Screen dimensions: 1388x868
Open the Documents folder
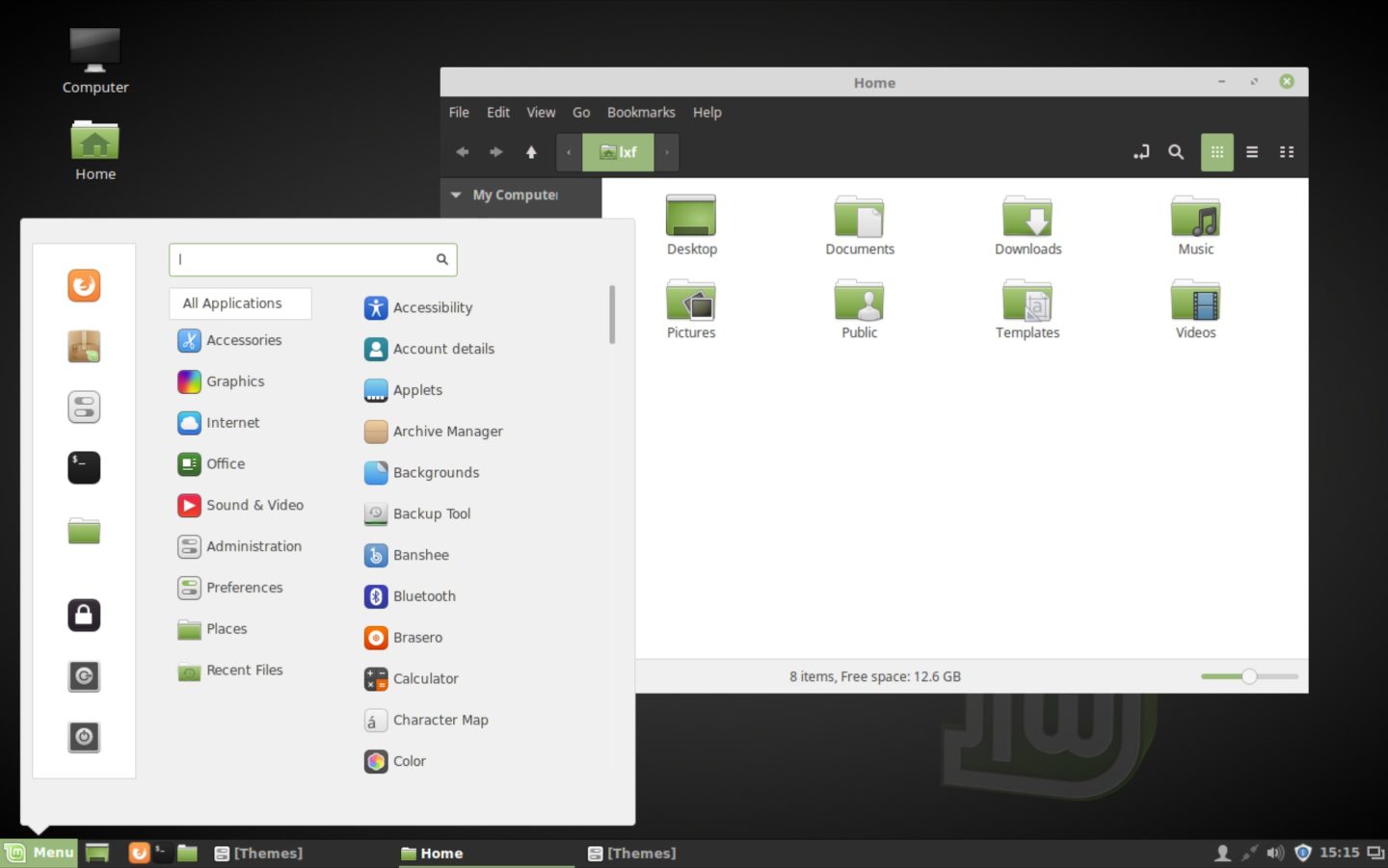click(859, 222)
